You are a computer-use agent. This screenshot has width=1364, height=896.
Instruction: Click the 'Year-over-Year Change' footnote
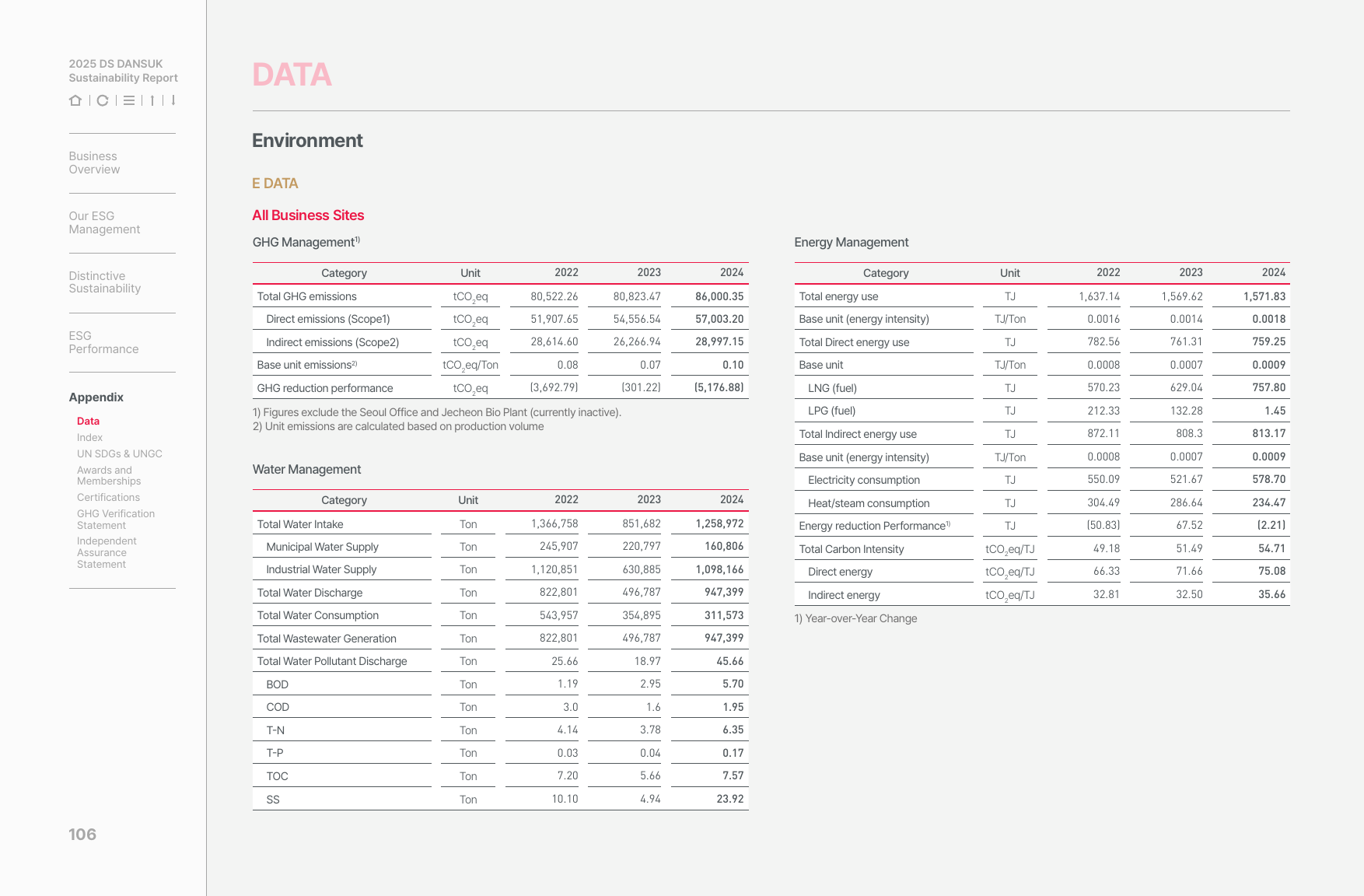(855, 618)
